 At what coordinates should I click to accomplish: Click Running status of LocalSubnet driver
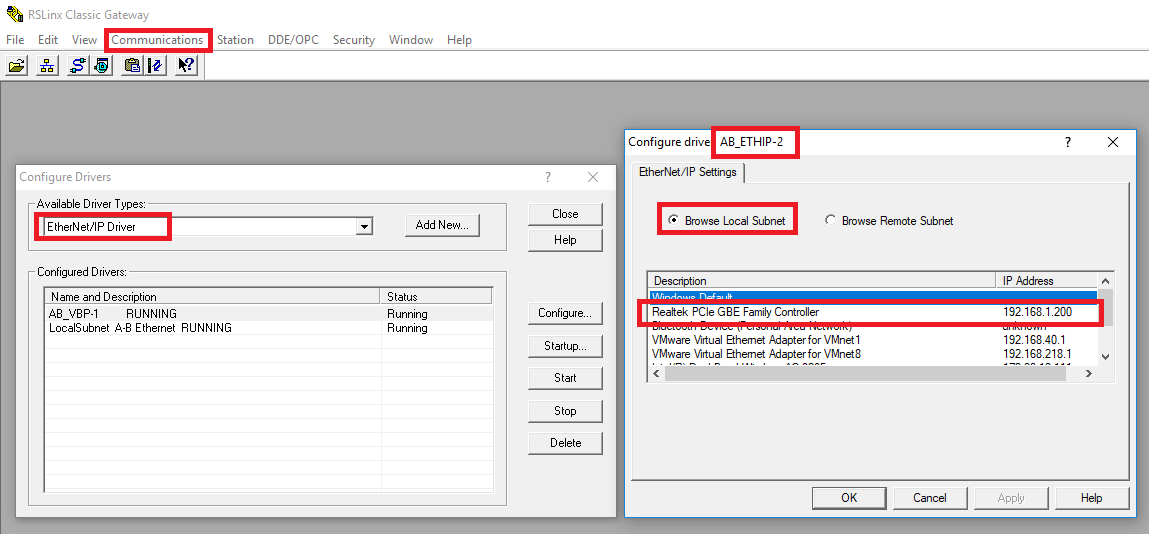(x=407, y=328)
